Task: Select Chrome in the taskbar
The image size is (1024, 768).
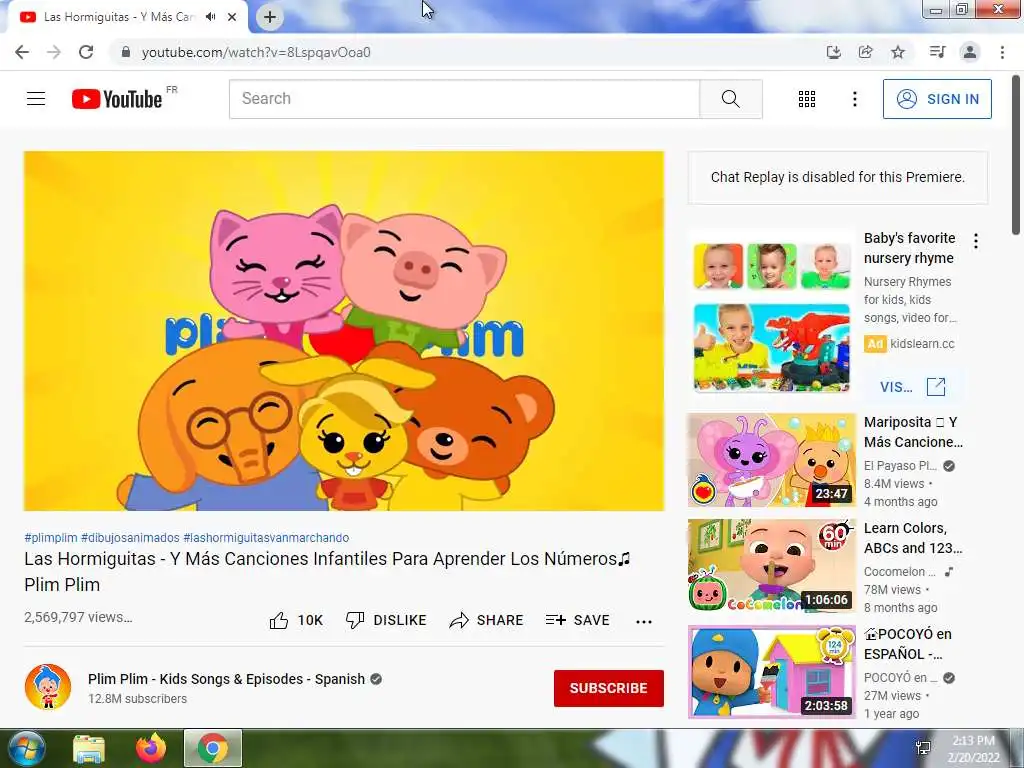Action: (x=213, y=748)
